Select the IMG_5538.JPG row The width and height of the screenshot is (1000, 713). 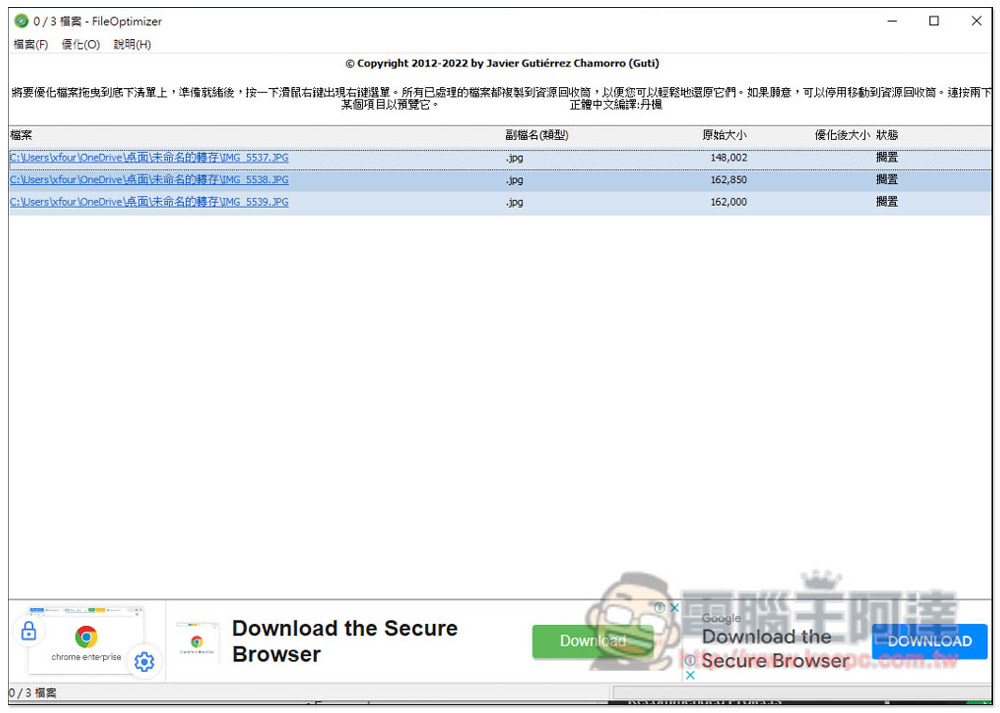click(x=148, y=179)
